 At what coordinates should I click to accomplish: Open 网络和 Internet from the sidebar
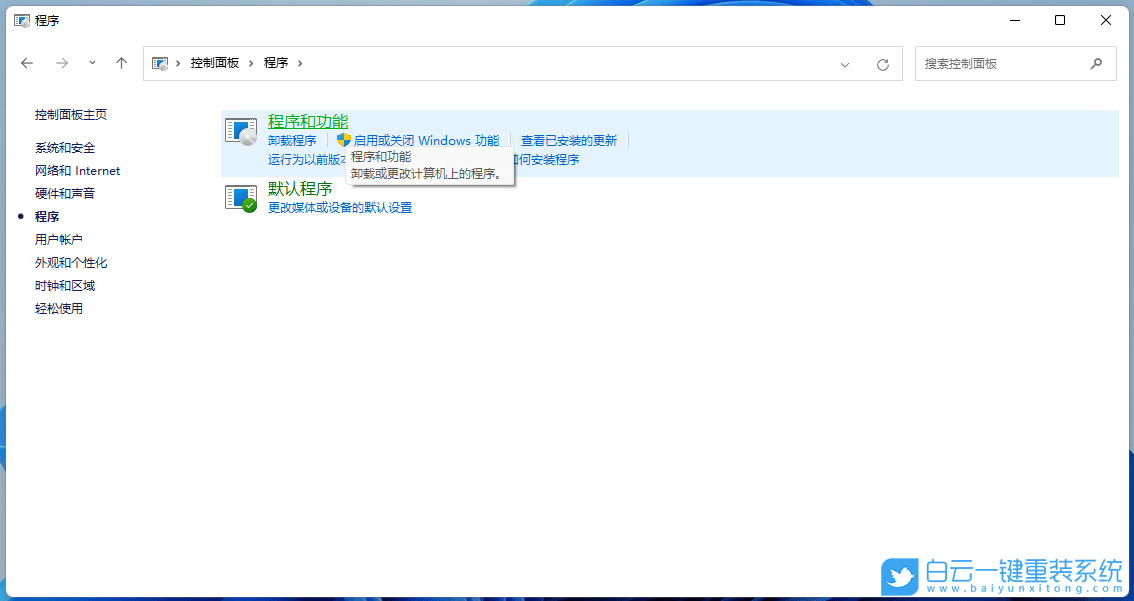click(x=78, y=170)
